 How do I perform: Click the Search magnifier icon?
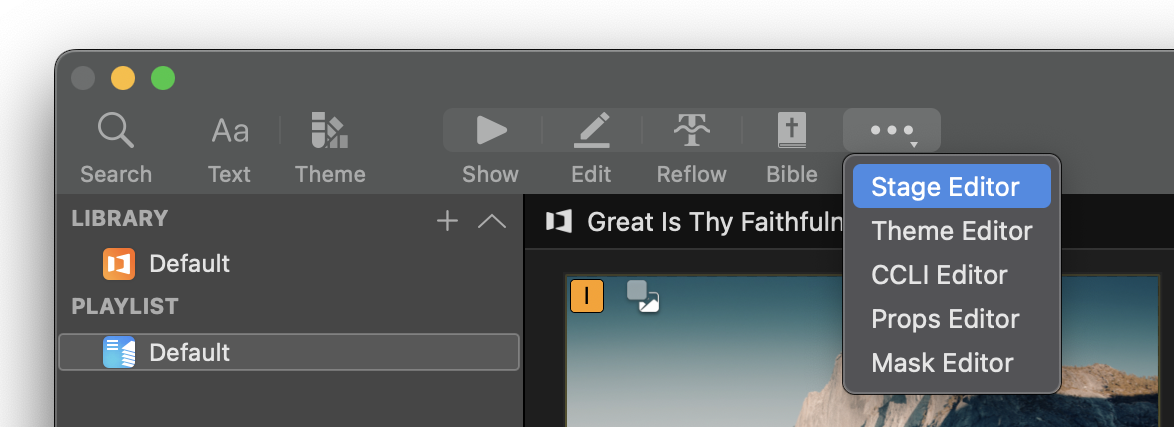pyautogui.click(x=115, y=131)
